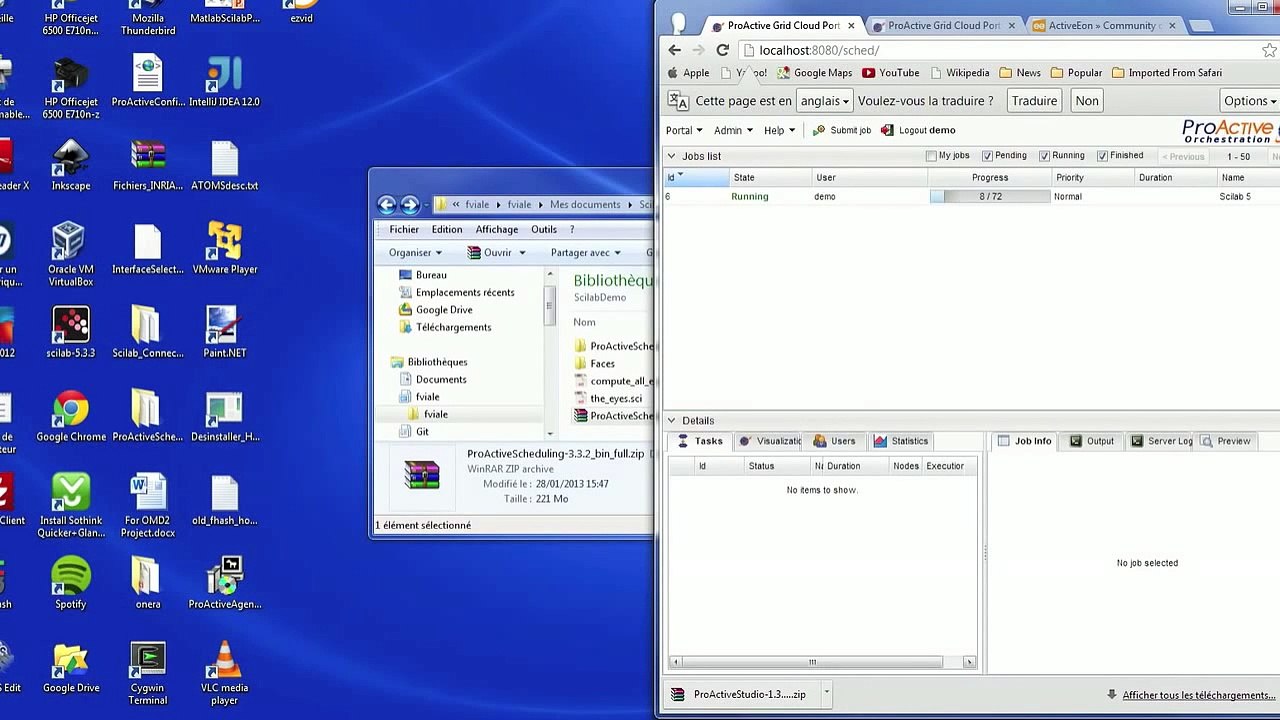Select Google Drive in Explorer sidebar
The image size is (1280, 720).
click(444, 310)
